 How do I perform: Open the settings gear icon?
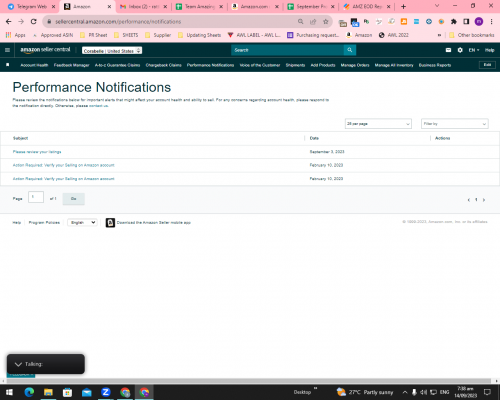click(x=460, y=50)
